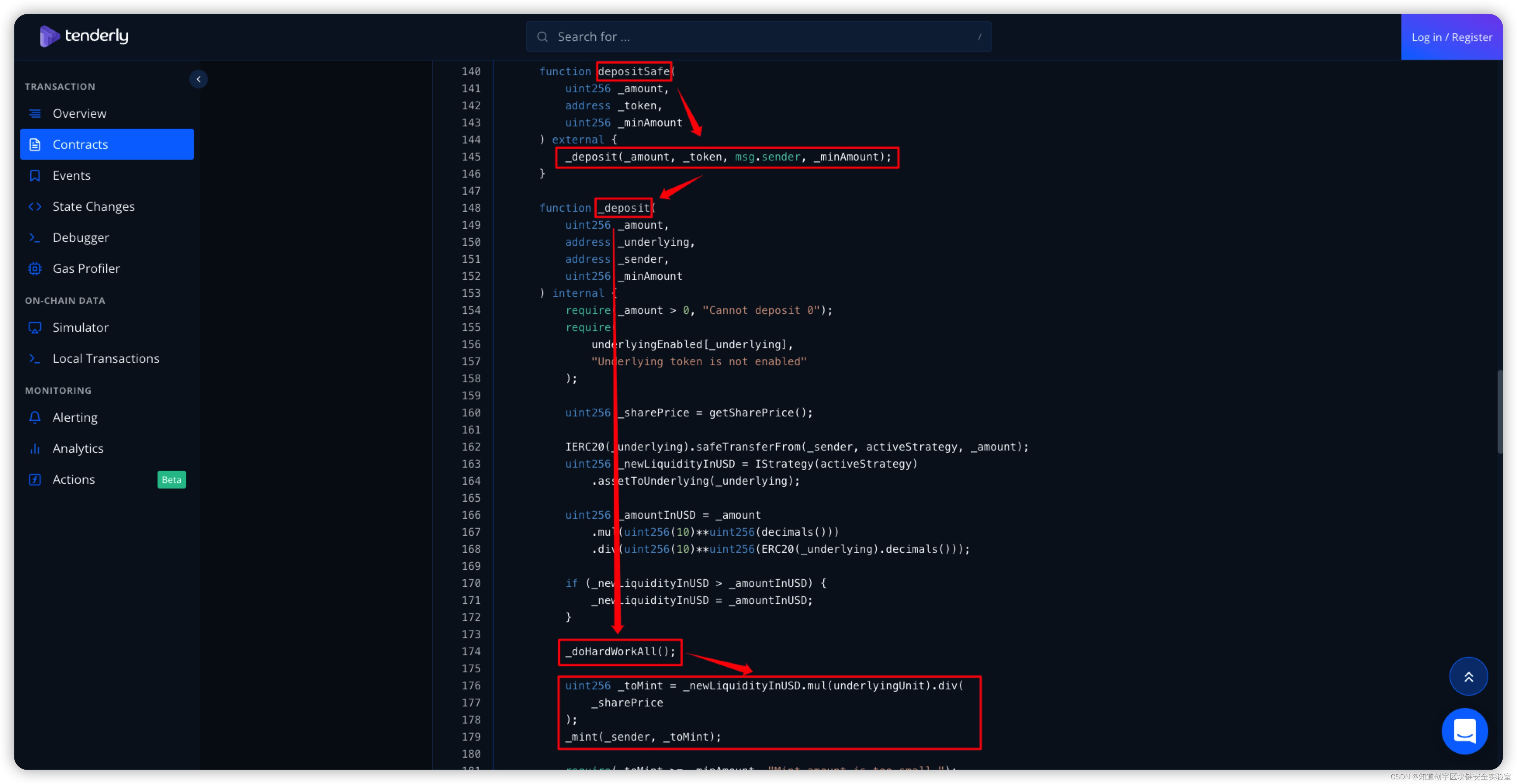Click the Alerting bell icon
1517x784 pixels.
(x=35, y=418)
